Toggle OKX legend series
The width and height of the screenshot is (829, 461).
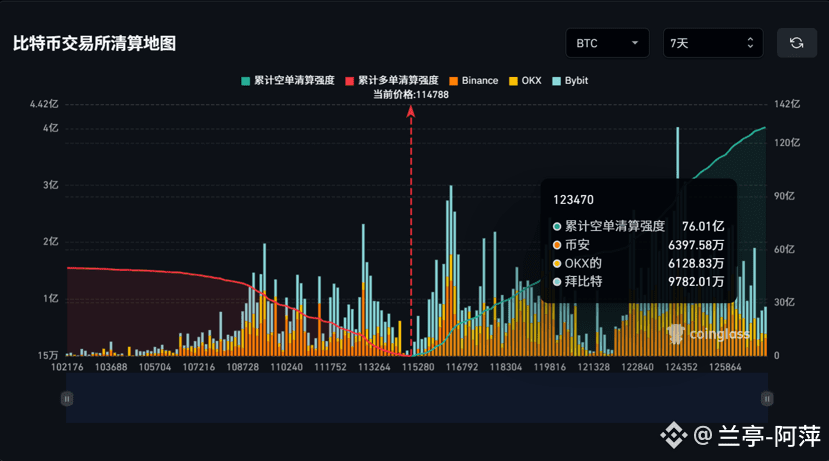tap(525, 80)
